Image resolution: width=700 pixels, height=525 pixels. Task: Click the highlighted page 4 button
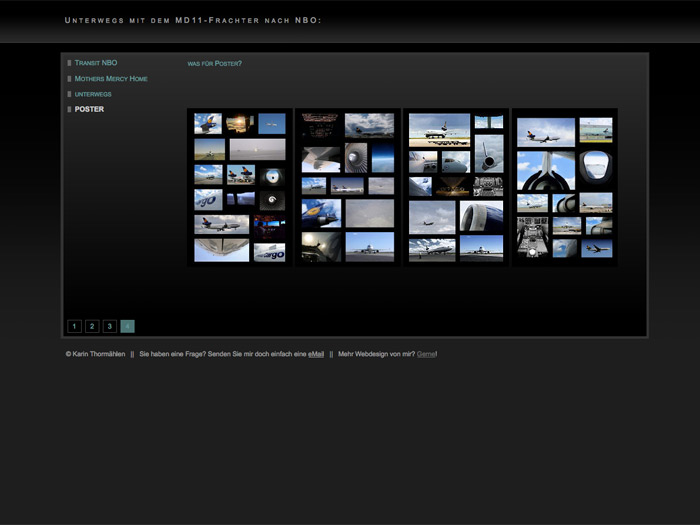point(128,326)
